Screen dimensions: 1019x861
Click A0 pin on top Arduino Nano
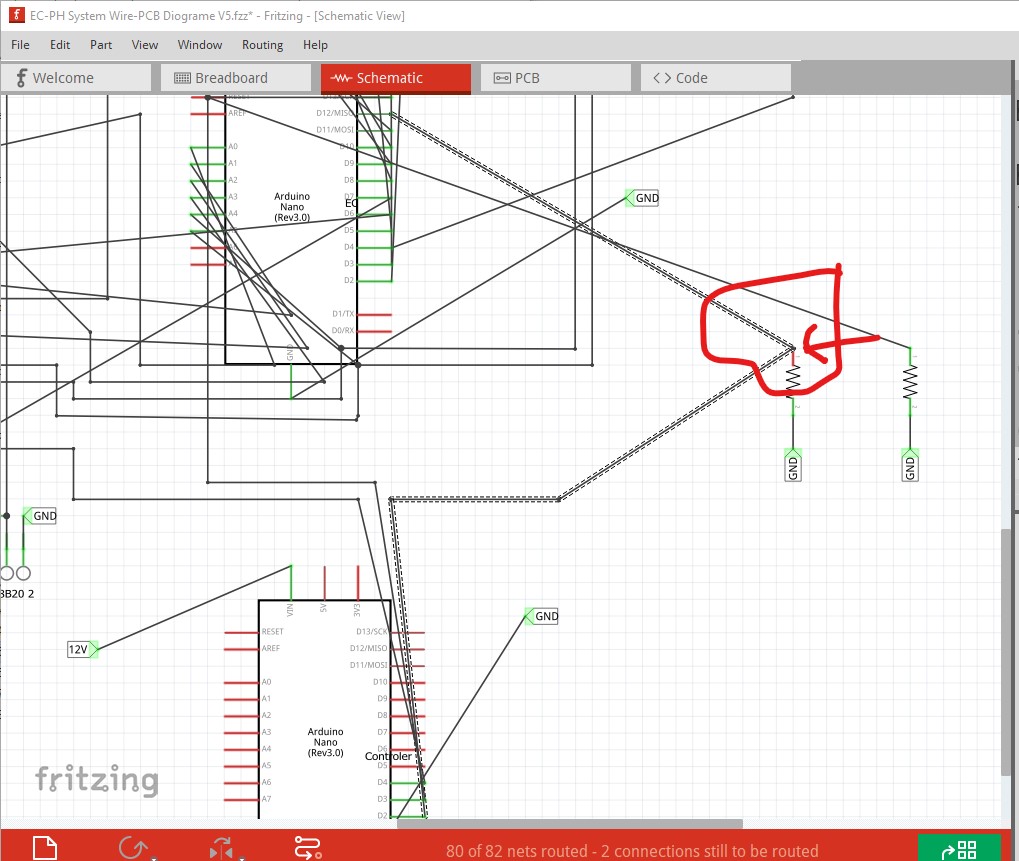coord(208,148)
